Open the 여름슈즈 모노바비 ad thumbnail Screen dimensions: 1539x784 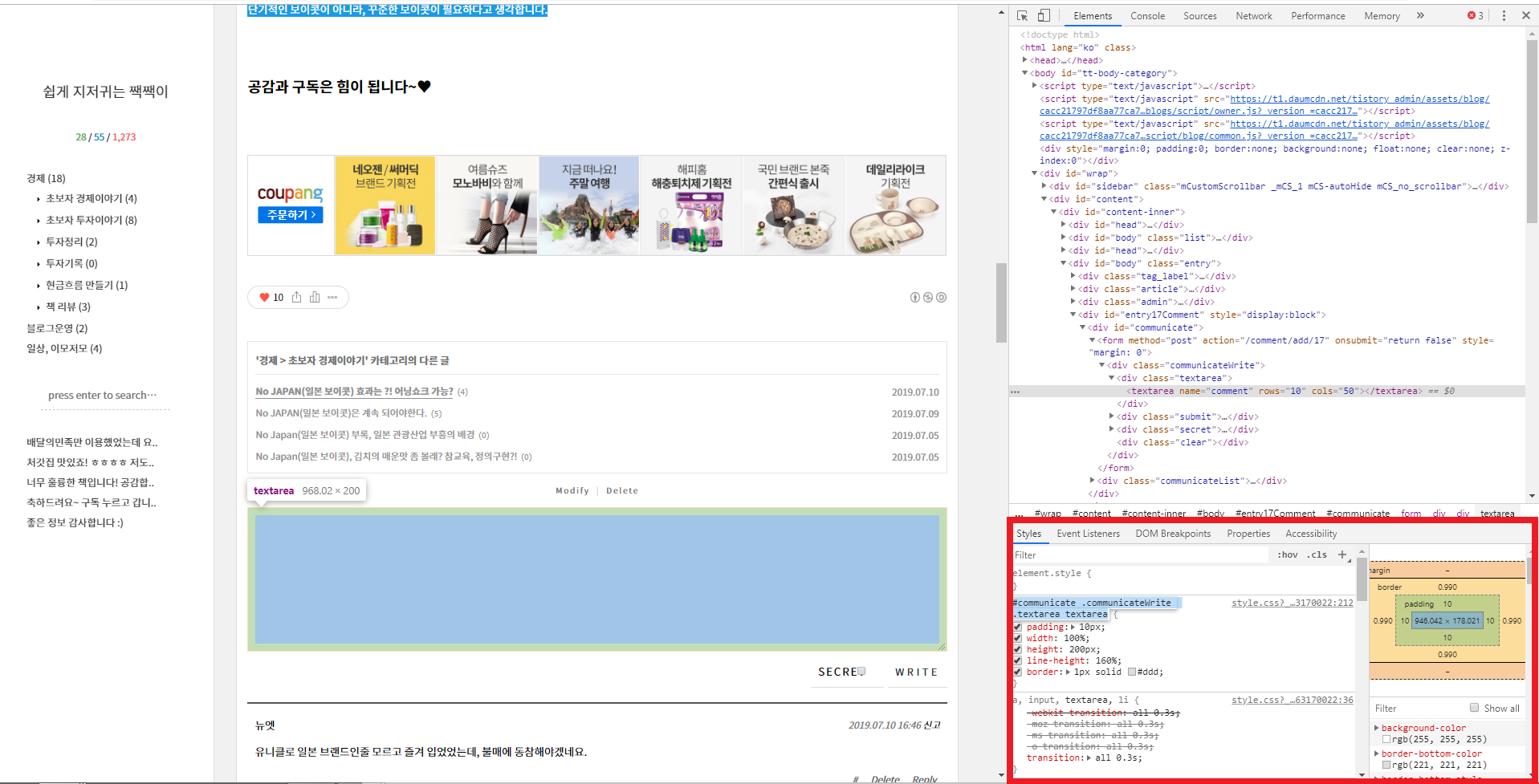487,205
